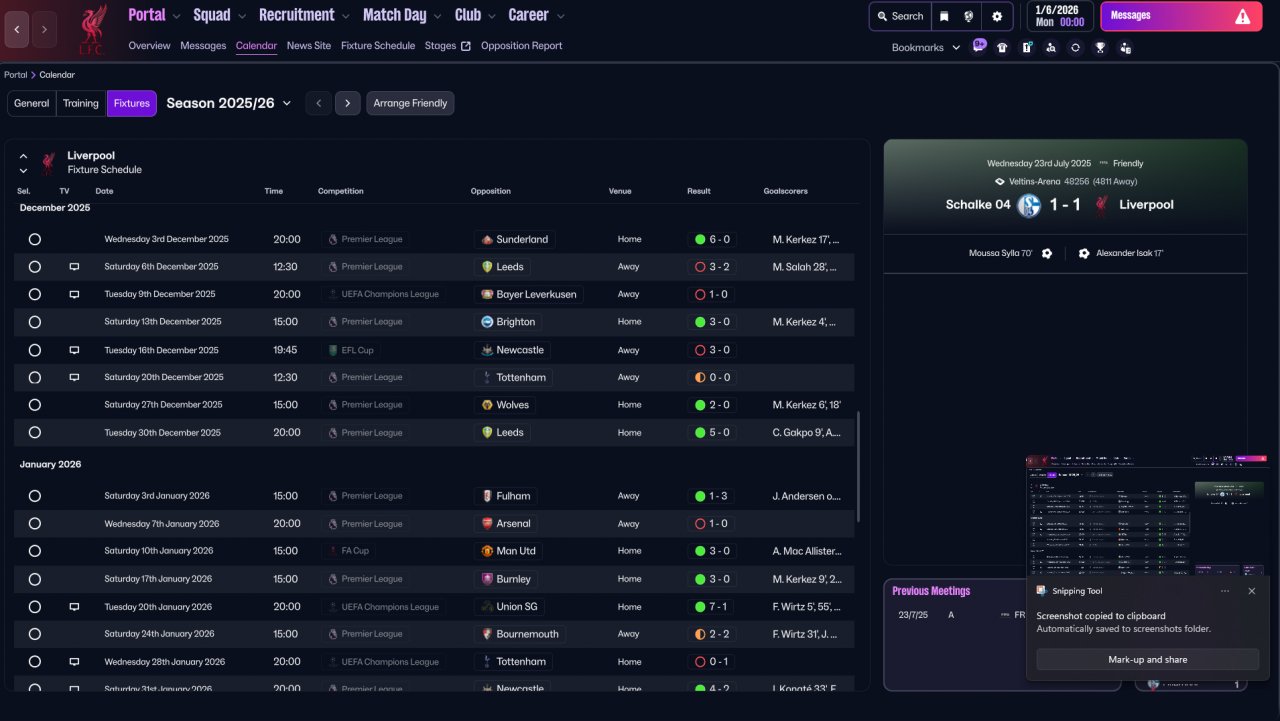Select the Arsenal fixture radio button

[x=35, y=524]
